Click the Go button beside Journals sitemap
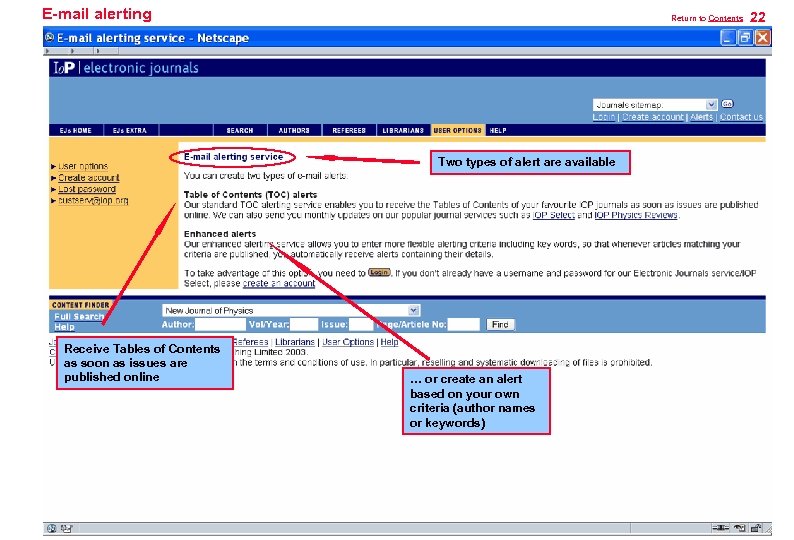The width and height of the screenshot is (794, 540). pos(727,104)
